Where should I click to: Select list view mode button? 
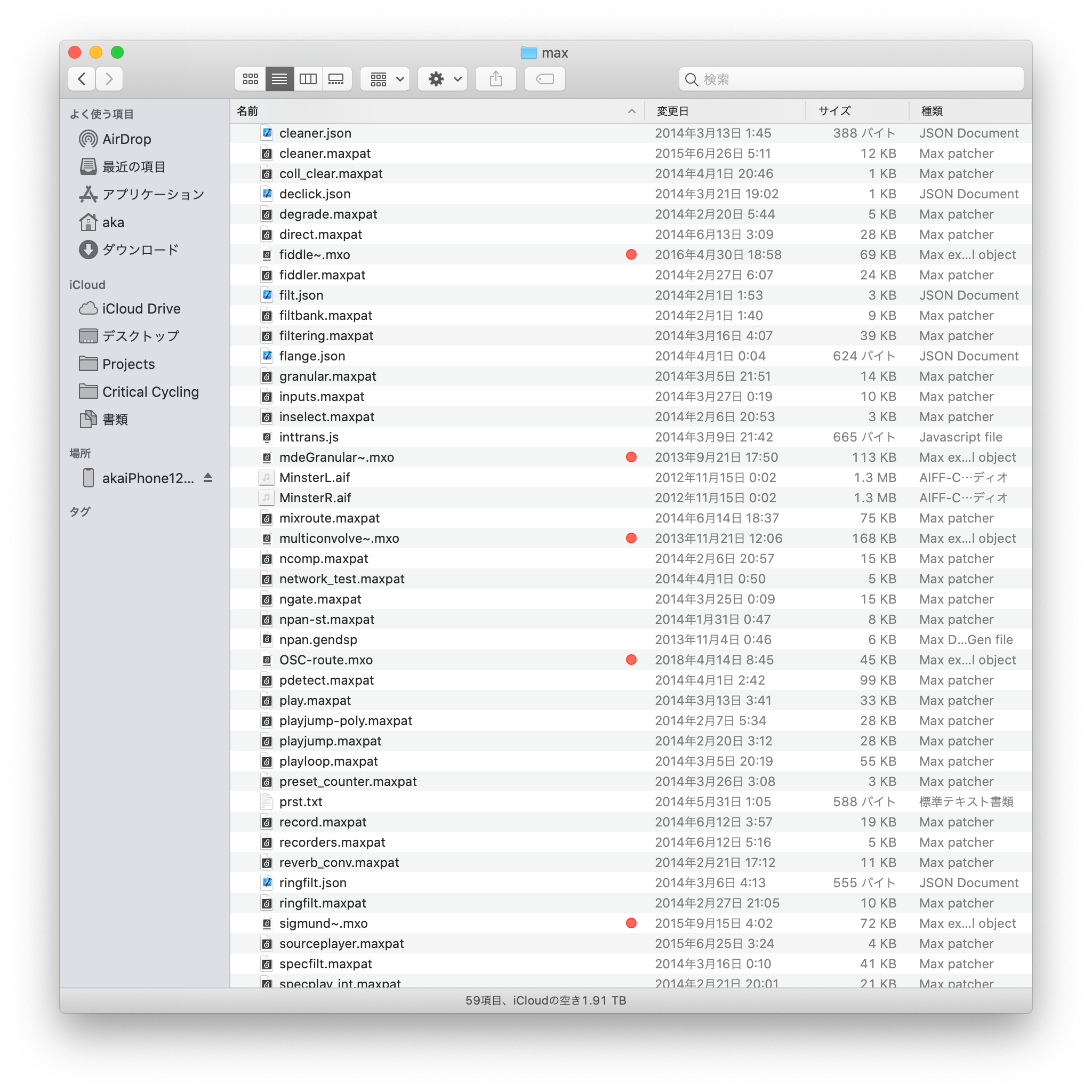coord(279,79)
